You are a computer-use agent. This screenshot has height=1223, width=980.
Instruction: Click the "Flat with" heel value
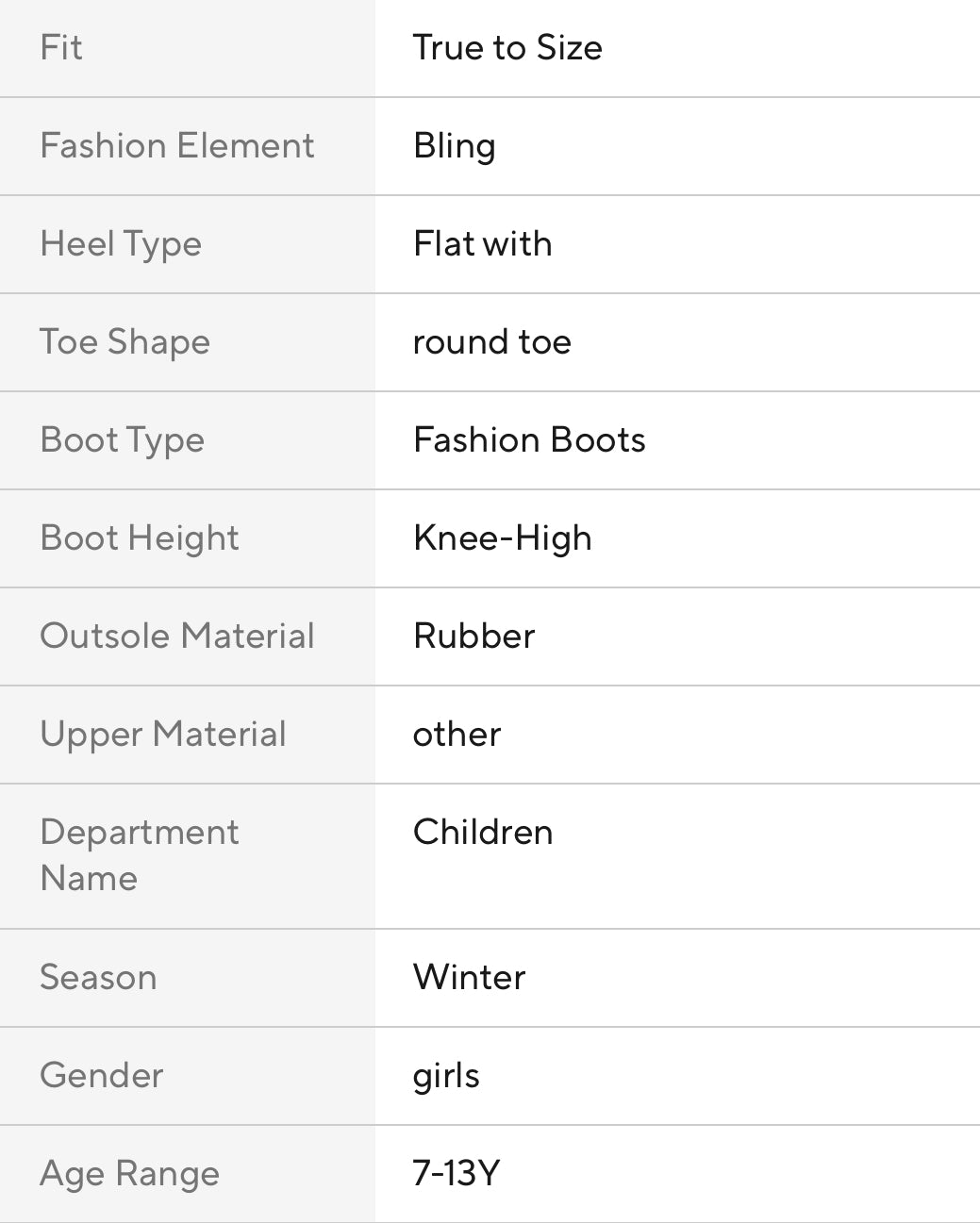pos(482,244)
